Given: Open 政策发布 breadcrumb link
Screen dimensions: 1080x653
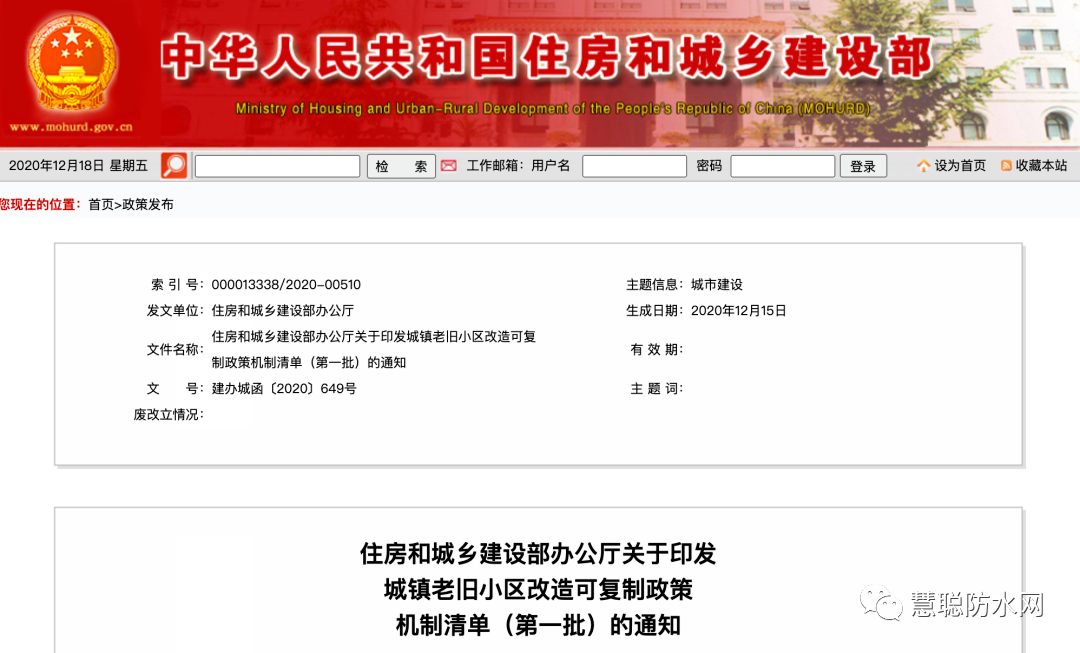Looking at the screenshot, I should (x=147, y=205).
